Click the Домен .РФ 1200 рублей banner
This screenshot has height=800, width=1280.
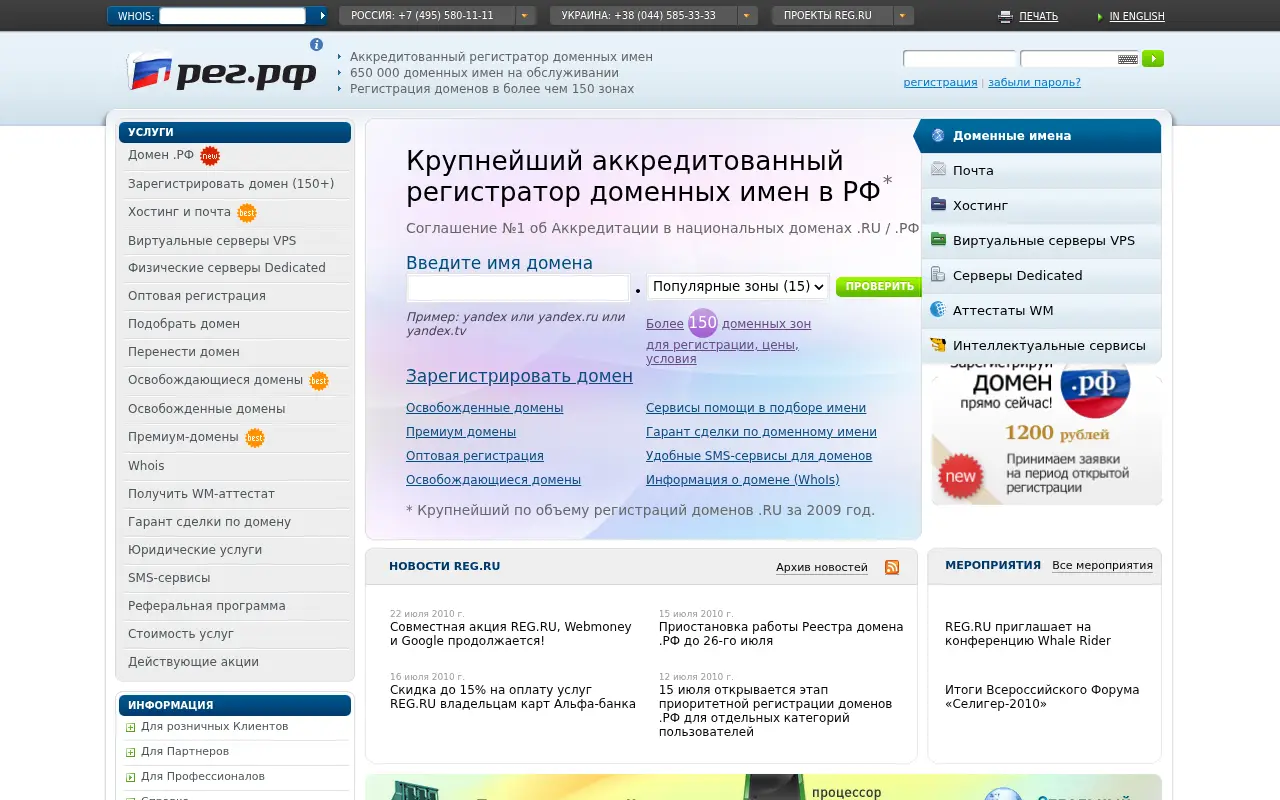(1046, 435)
